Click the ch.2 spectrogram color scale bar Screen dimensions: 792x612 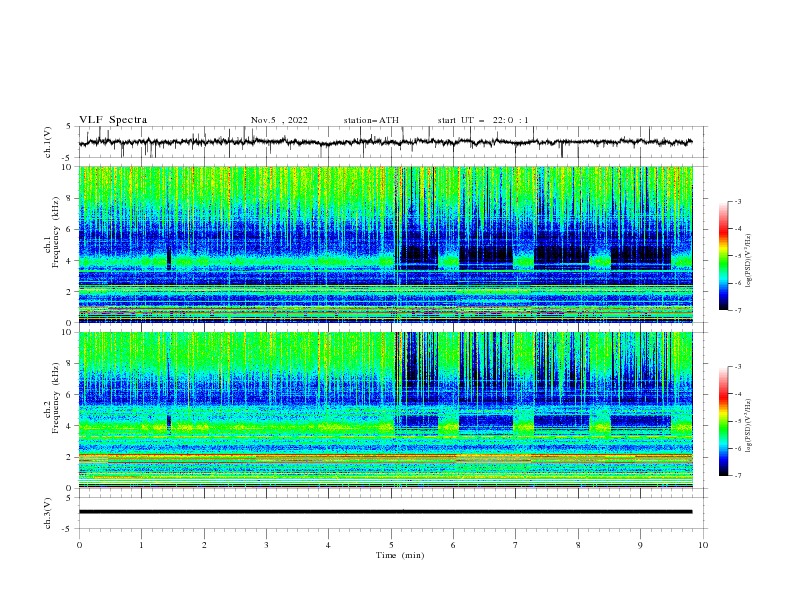point(723,421)
